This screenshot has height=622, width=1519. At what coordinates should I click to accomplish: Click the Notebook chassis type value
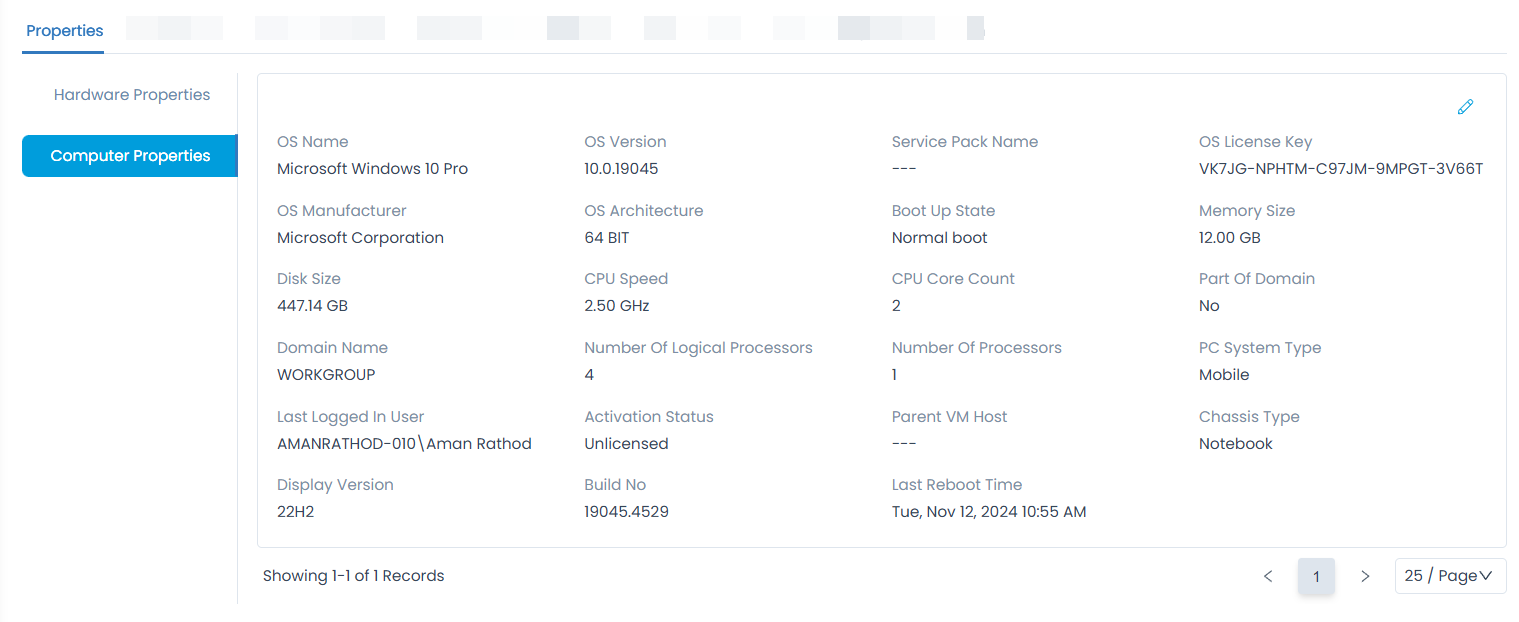[1235, 444]
